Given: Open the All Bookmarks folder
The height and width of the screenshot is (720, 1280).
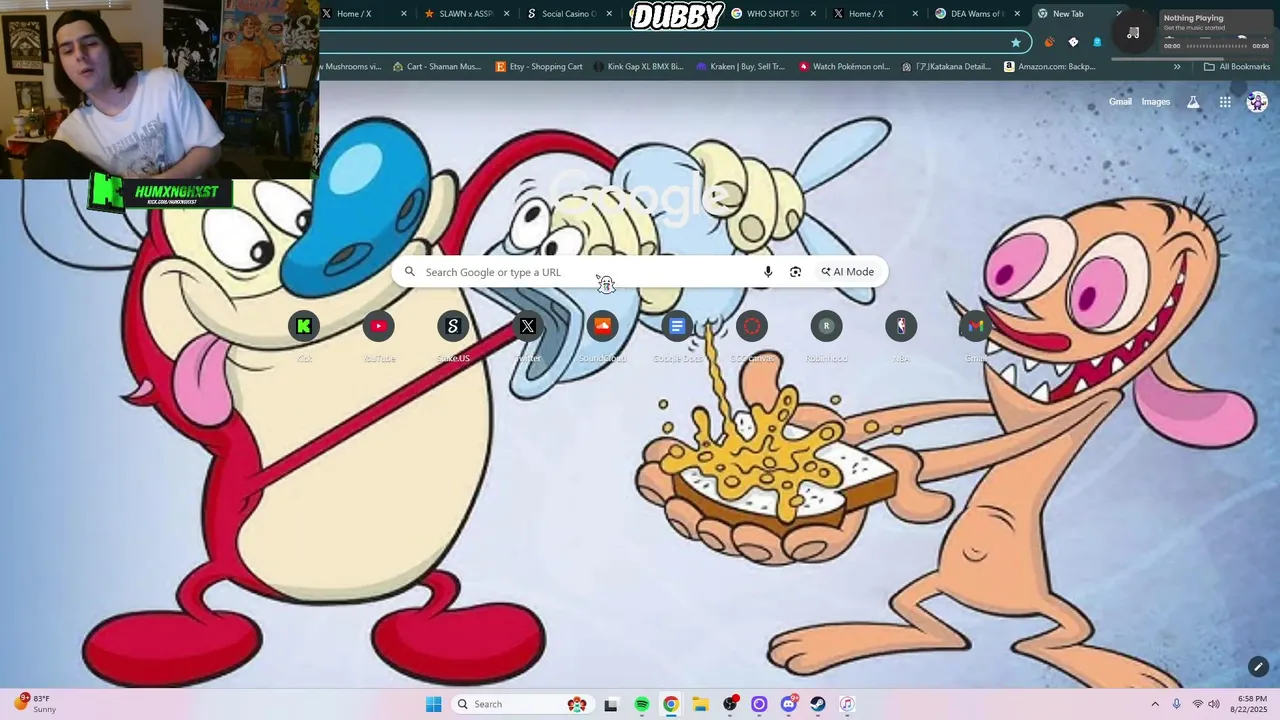Looking at the screenshot, I should click(x=1237, y=67).
